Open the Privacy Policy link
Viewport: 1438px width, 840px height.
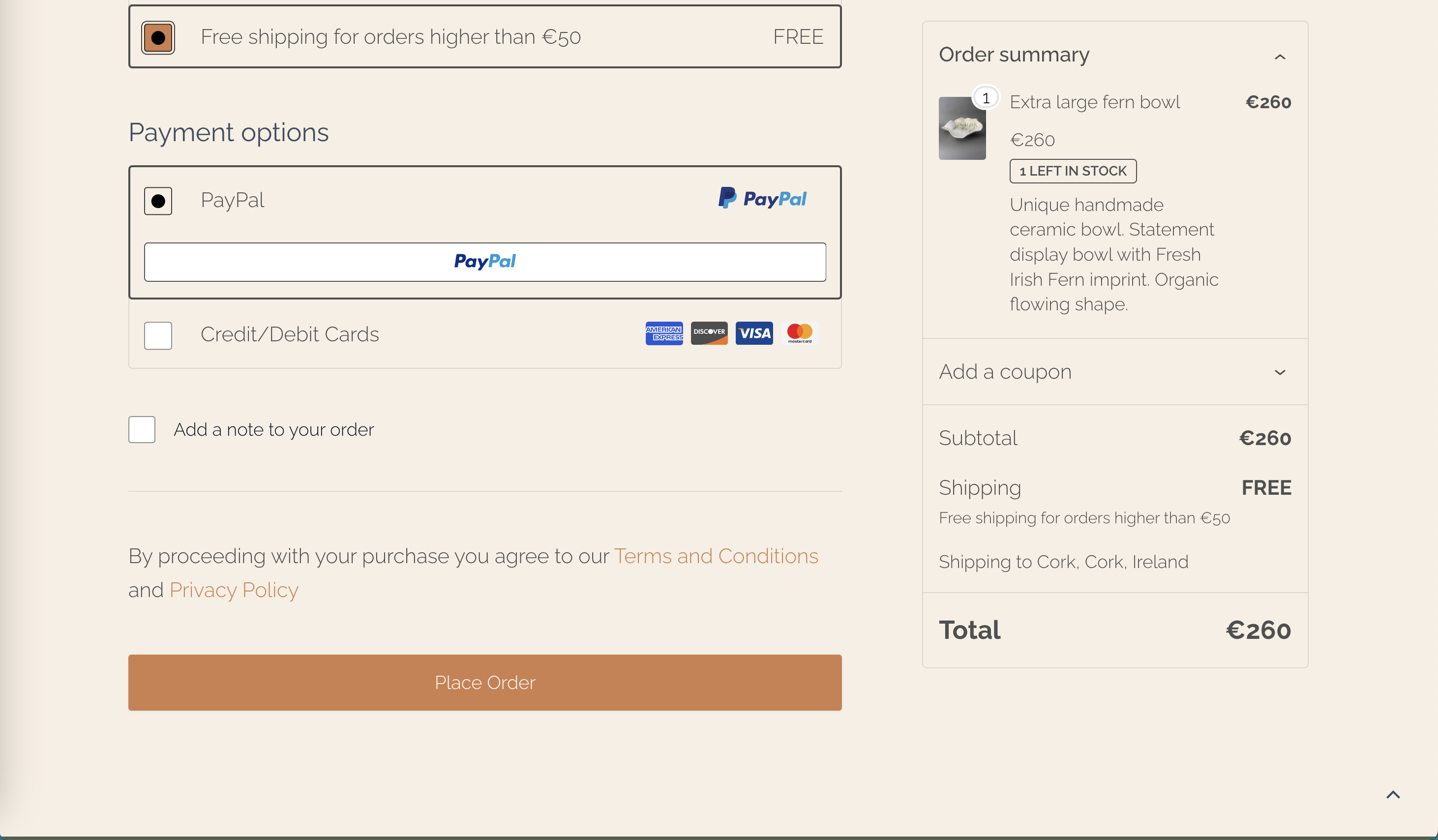click(234, 590)
